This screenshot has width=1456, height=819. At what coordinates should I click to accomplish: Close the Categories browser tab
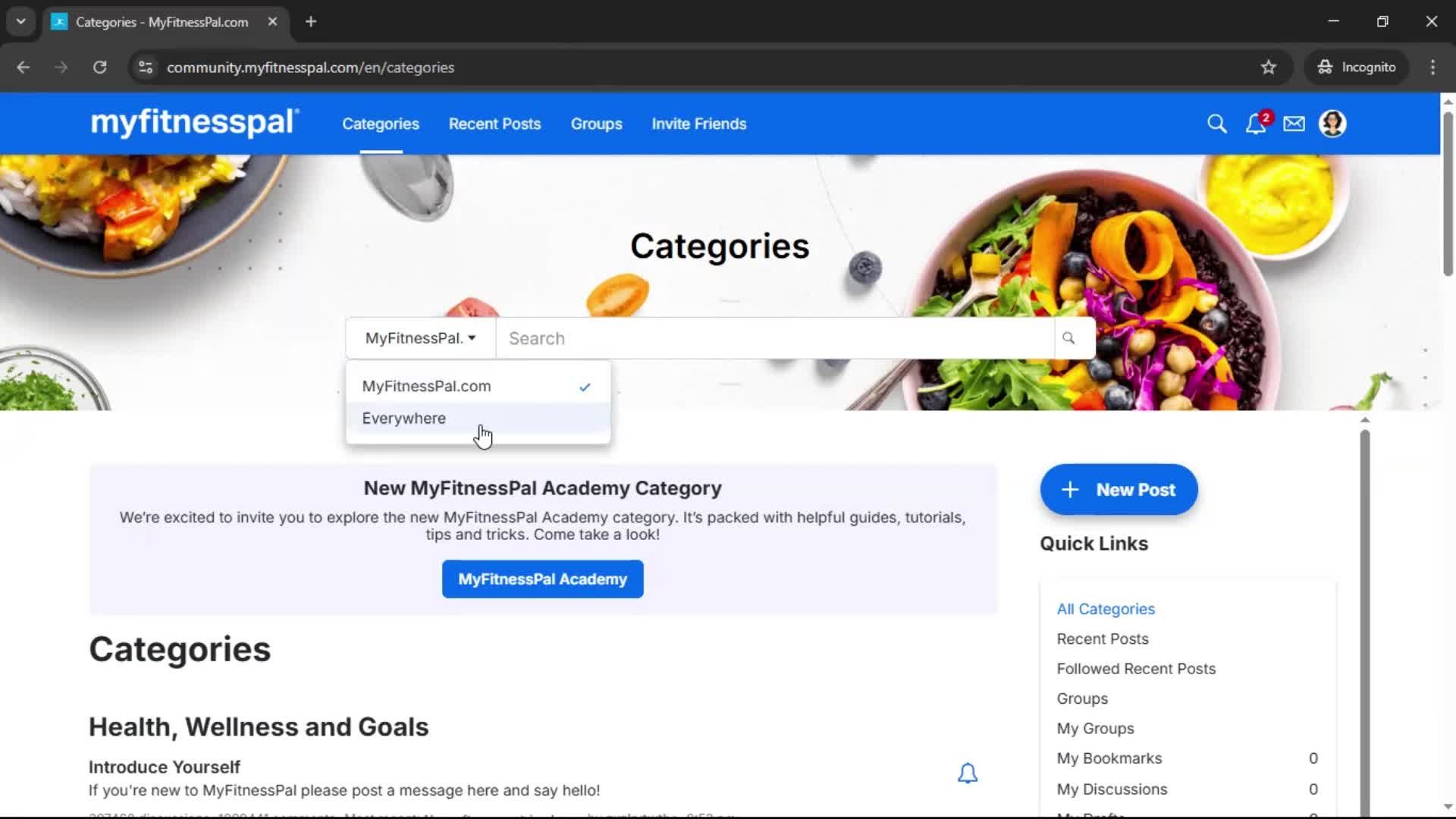pyautogui.click(x=272, y=21)
